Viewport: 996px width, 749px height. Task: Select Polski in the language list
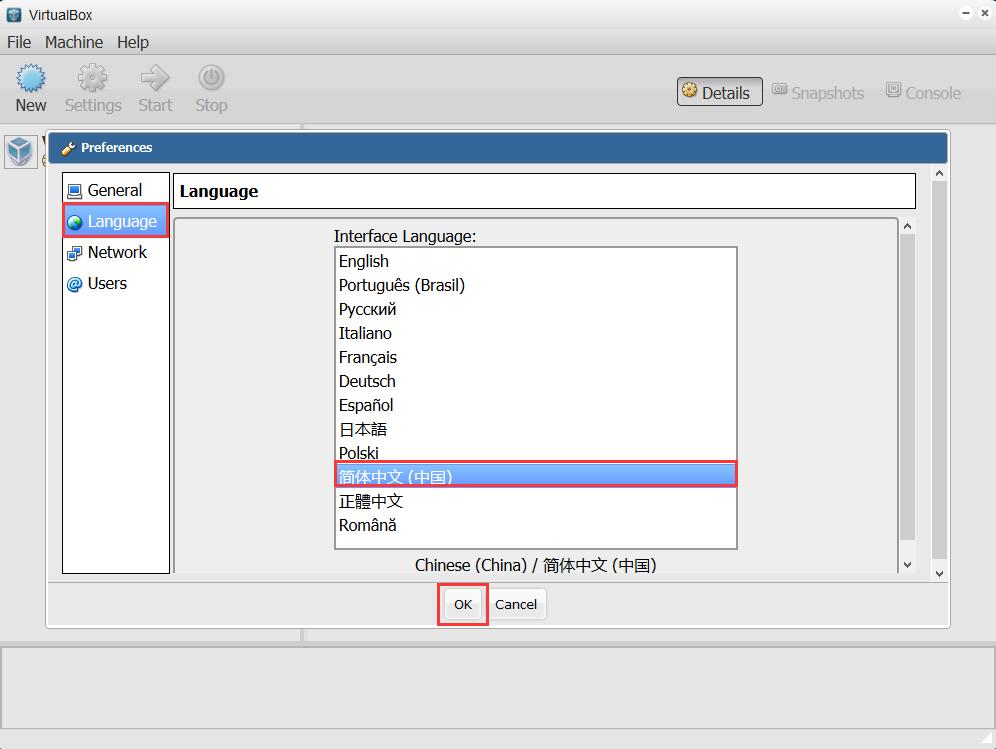pyautogui.click(x=535, y=453)
